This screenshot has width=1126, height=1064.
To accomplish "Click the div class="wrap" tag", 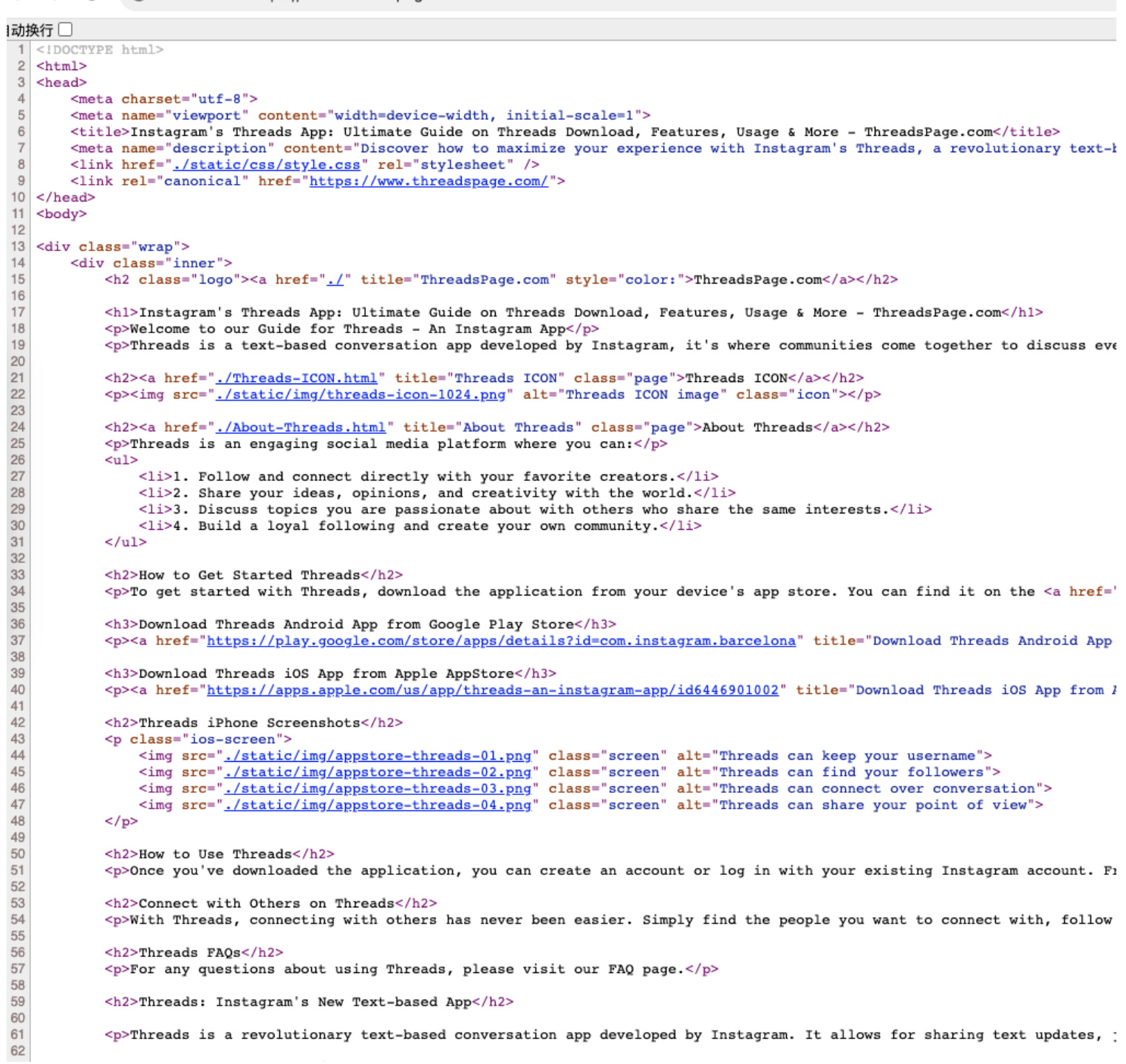I will (113, 247).
